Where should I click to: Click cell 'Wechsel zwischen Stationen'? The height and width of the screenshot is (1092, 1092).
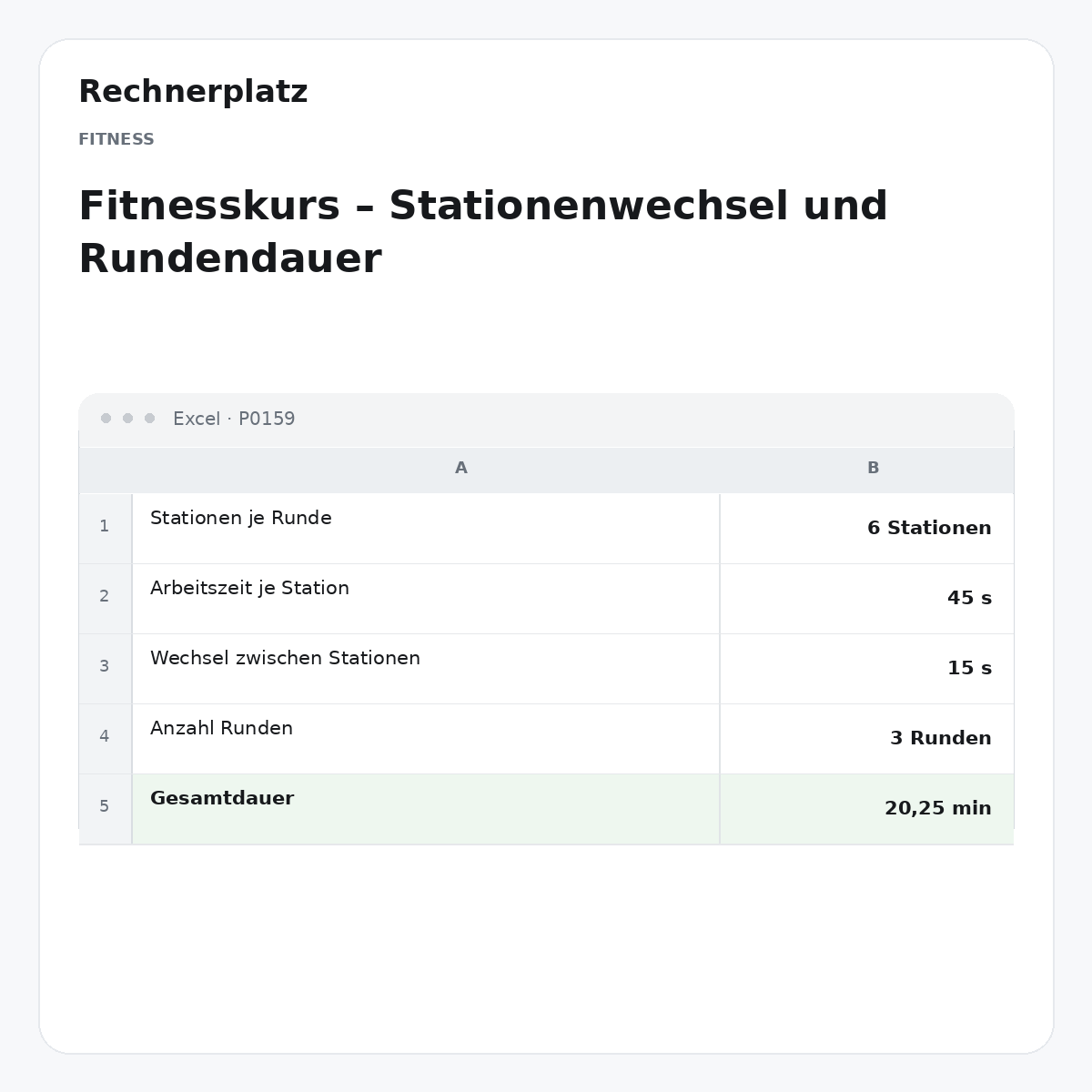(x=426, y=669)
